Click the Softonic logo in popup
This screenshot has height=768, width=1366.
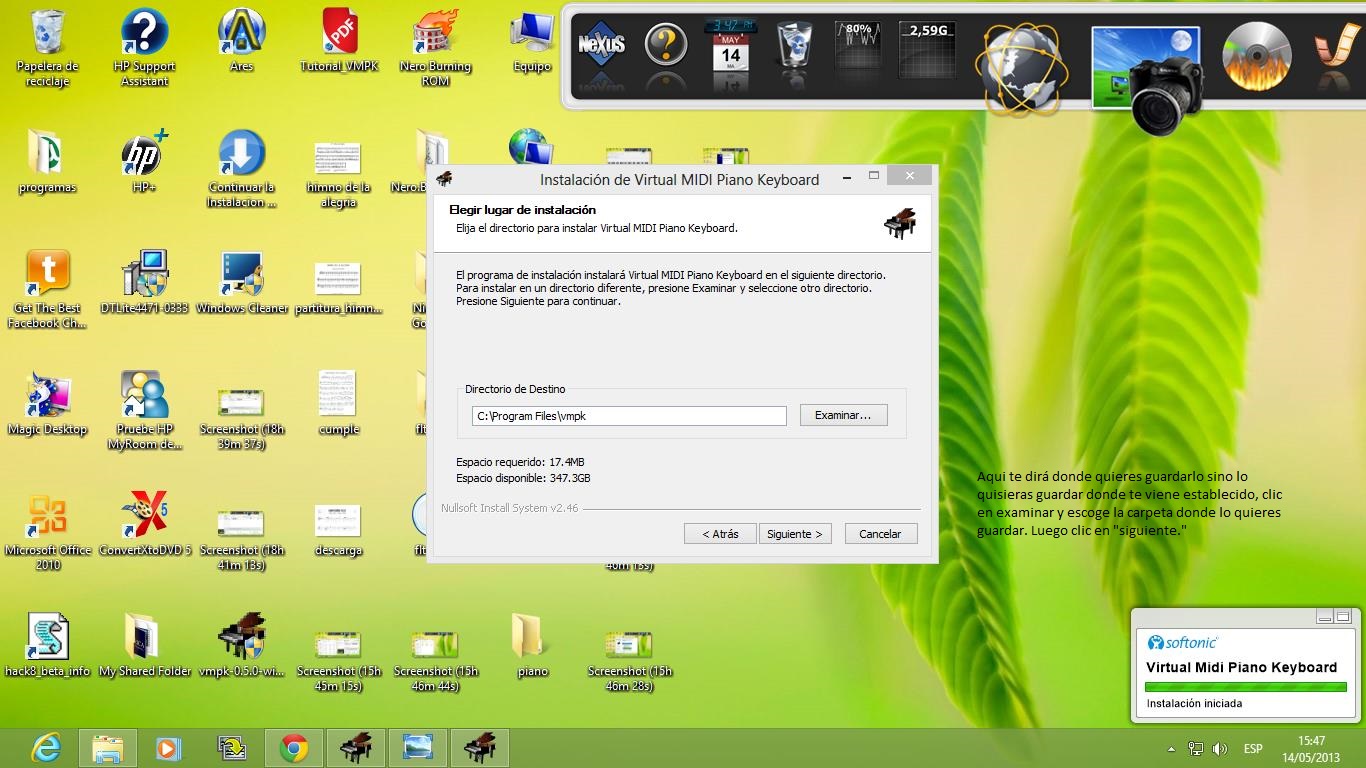pyautogui.click(x=1183, y=643)
